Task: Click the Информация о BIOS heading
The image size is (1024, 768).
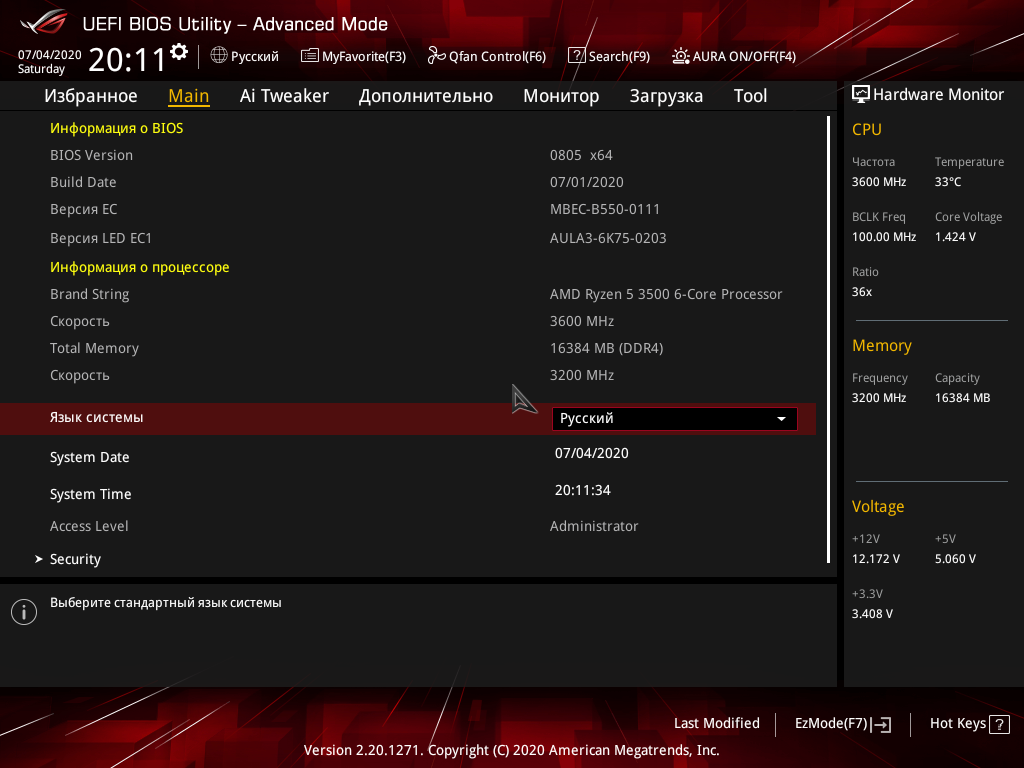Action: tap(117, 128)
